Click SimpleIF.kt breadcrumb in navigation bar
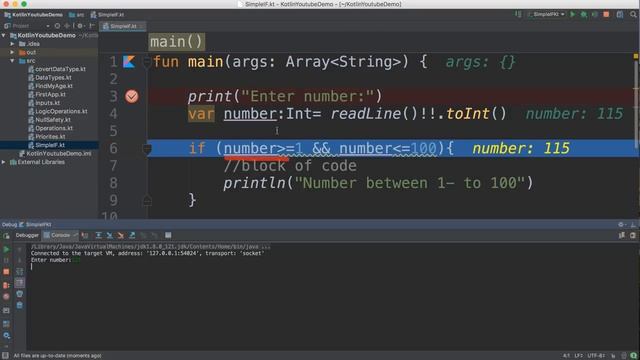640x360 pixels. 107,15
